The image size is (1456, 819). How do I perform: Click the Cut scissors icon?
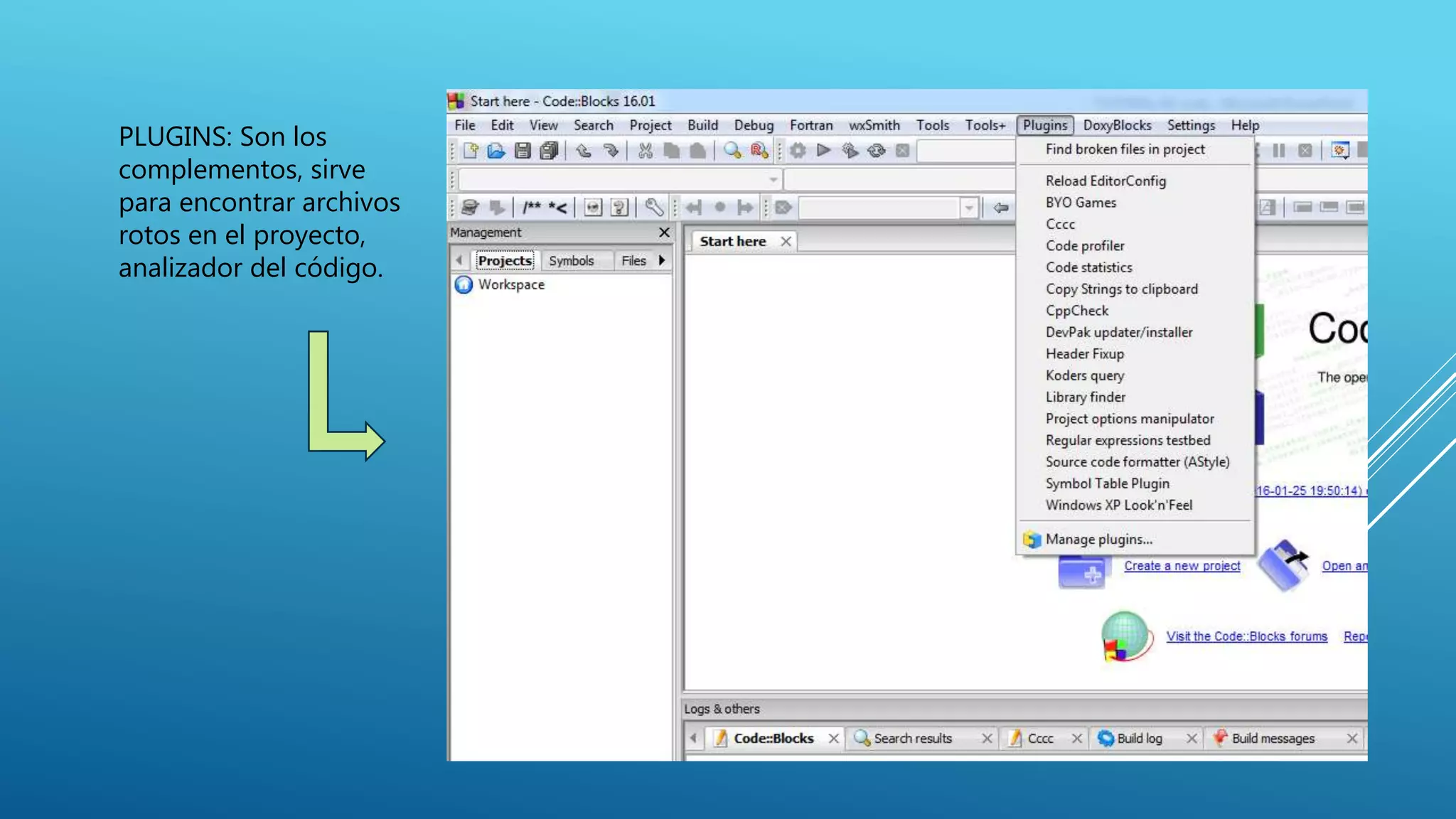(646, 150)
